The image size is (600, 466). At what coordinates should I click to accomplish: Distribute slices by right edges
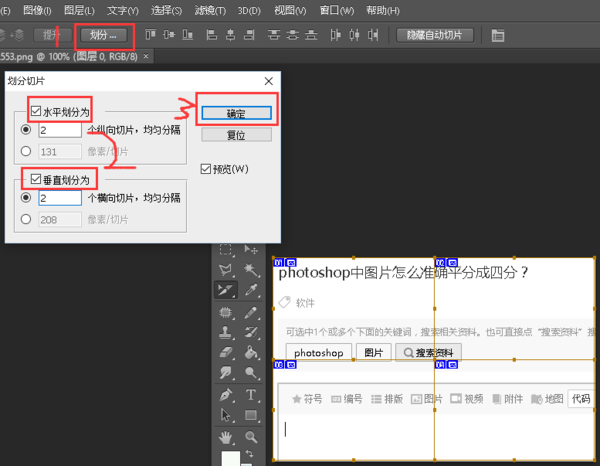373,35
